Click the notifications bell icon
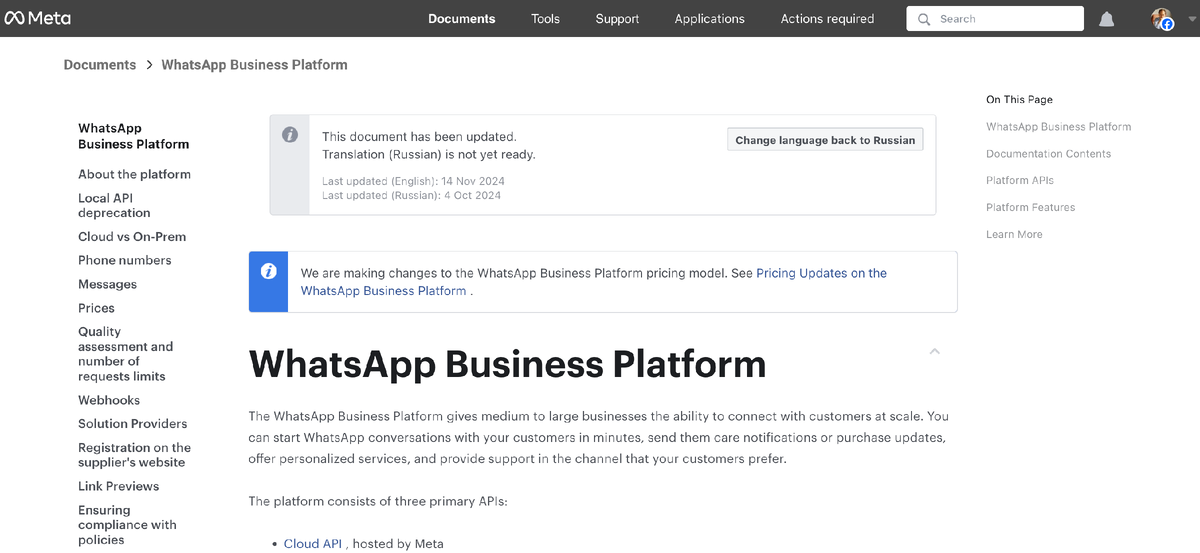The width and height of the screenshot is (1200, 553). click(1106, 19)
